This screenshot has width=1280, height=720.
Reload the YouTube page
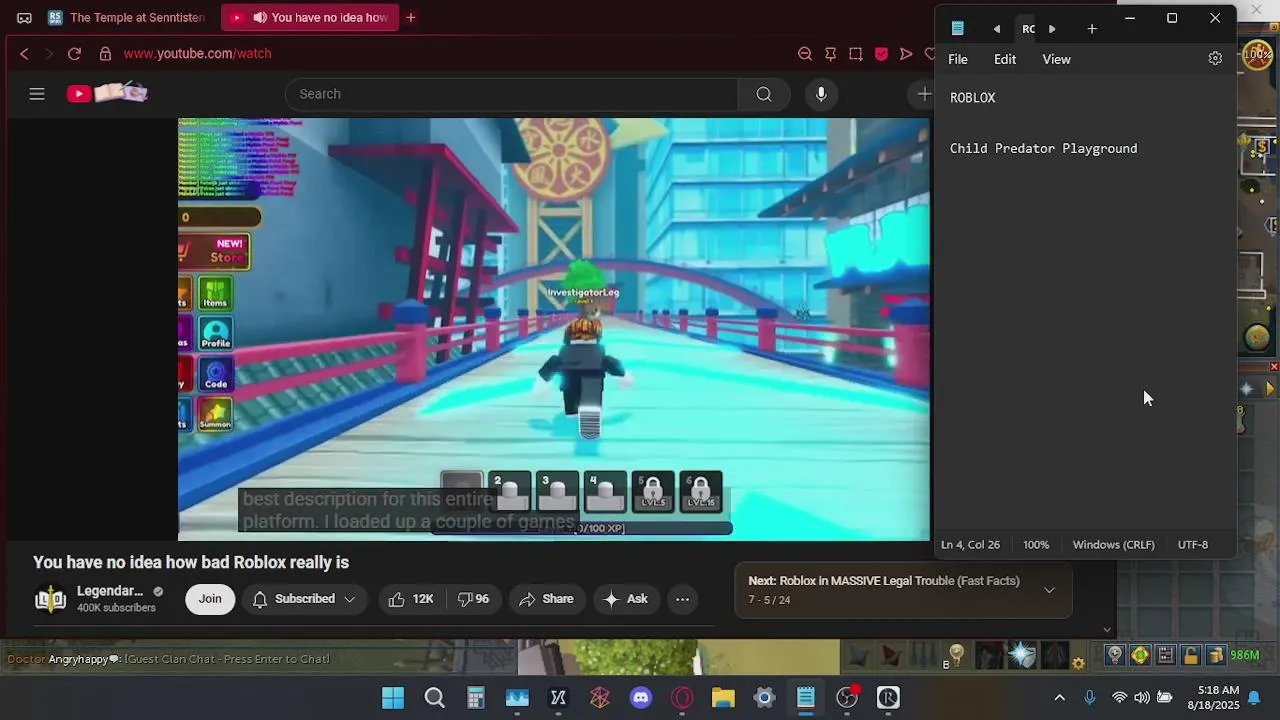coord(74,54)
